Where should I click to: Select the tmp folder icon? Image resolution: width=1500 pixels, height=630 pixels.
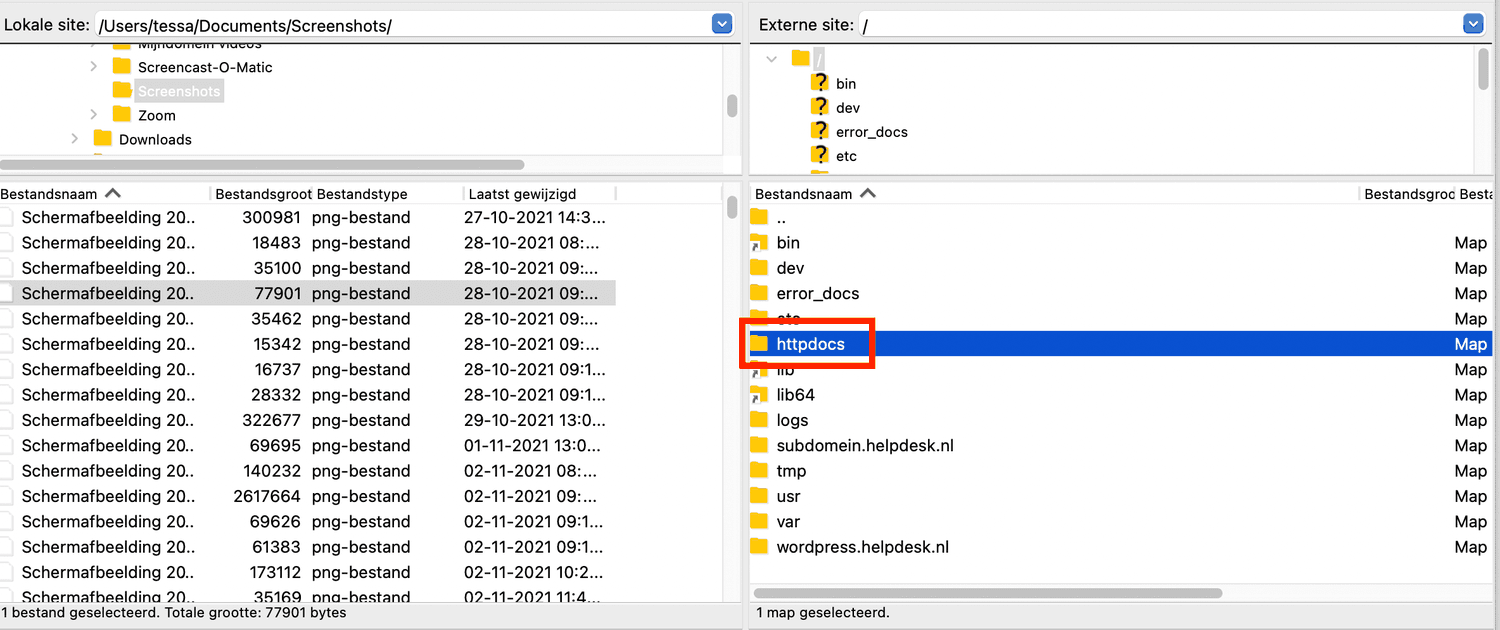(x=759, y=471)
